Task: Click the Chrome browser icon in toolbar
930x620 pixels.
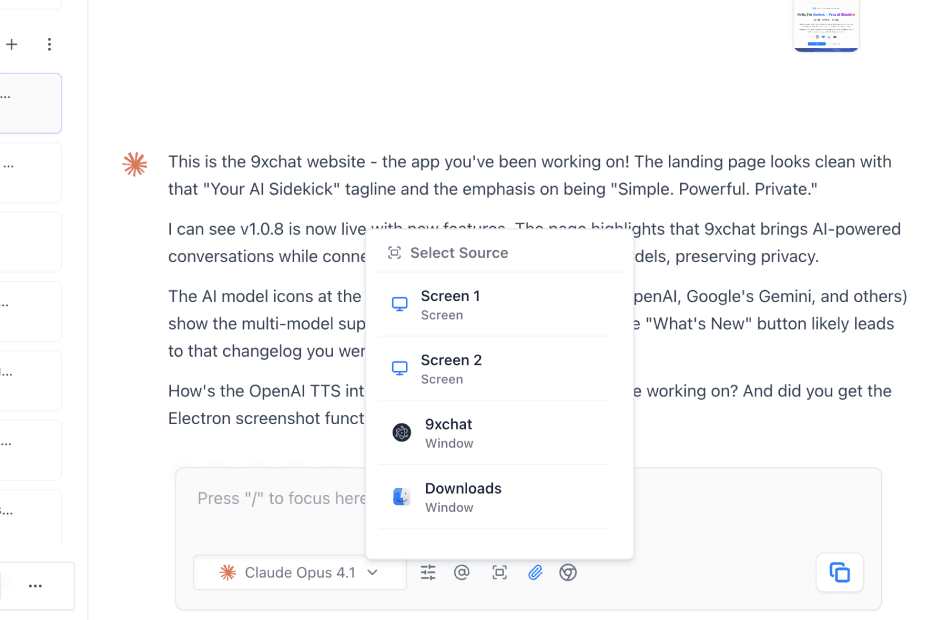Action: [568, 573]
